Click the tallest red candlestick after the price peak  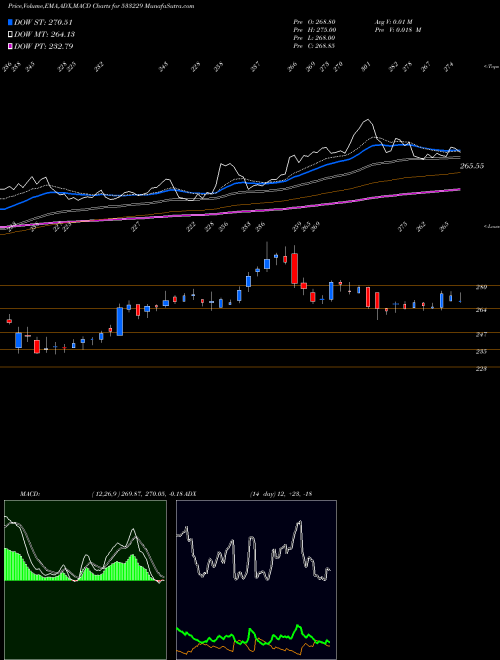click(x=295, y=269)
